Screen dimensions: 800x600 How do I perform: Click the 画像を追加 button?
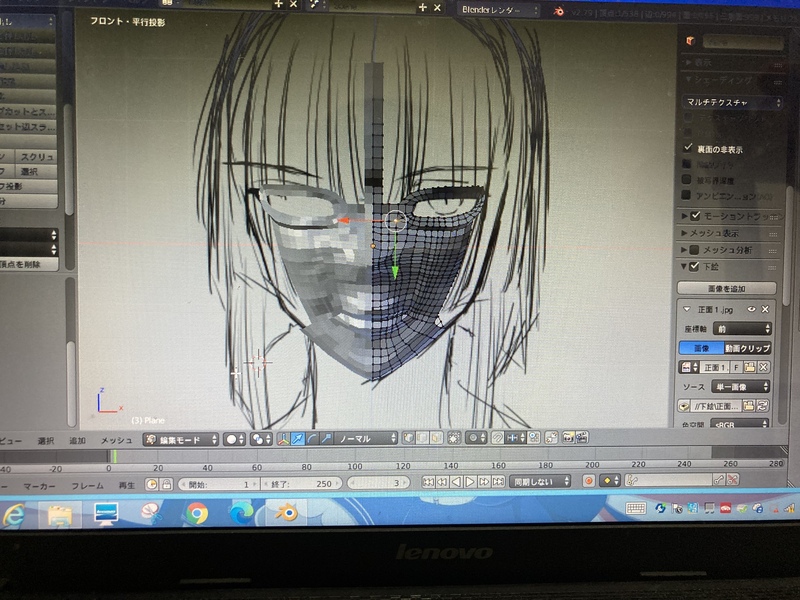click(x=727, y=288)
